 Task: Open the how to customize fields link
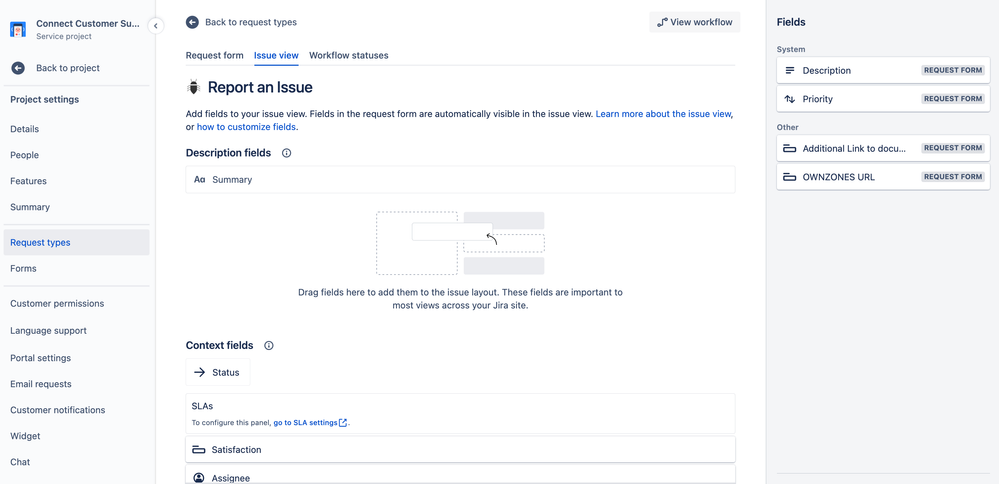click(x=246, y=127)
